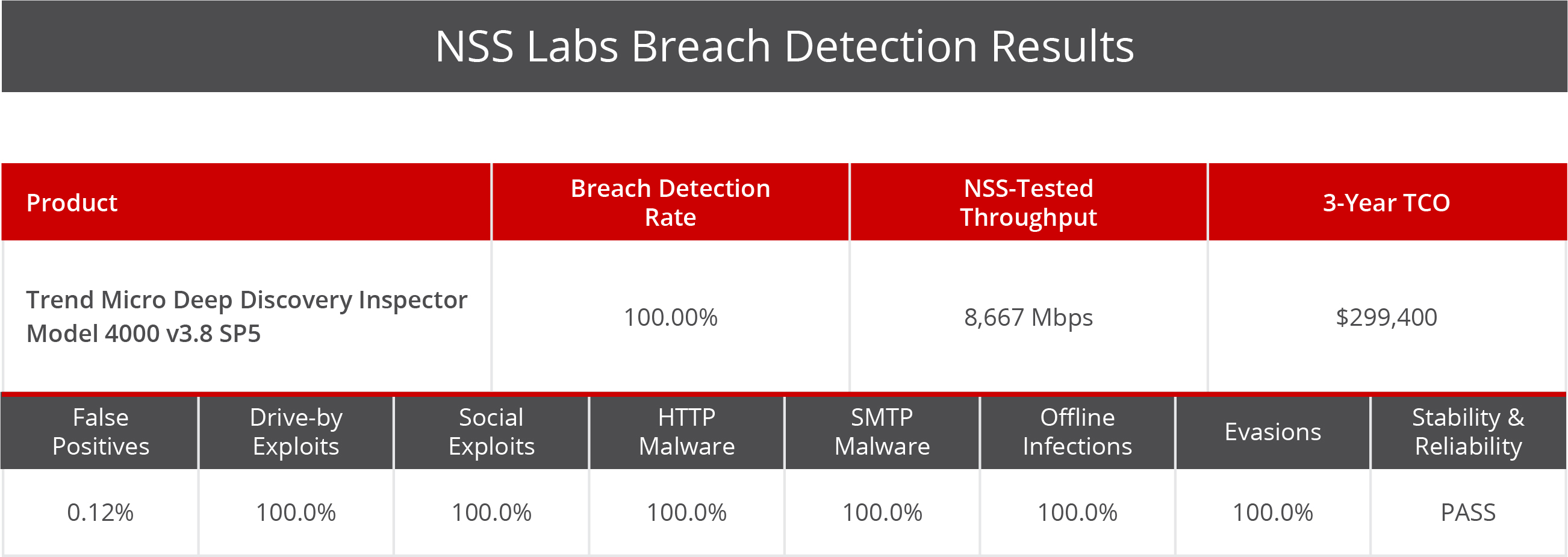Image resolution: width=1568 pixels, height=557 pixels.
Task: Click the Offline Infections header
Action: [x=1077, y=432]
